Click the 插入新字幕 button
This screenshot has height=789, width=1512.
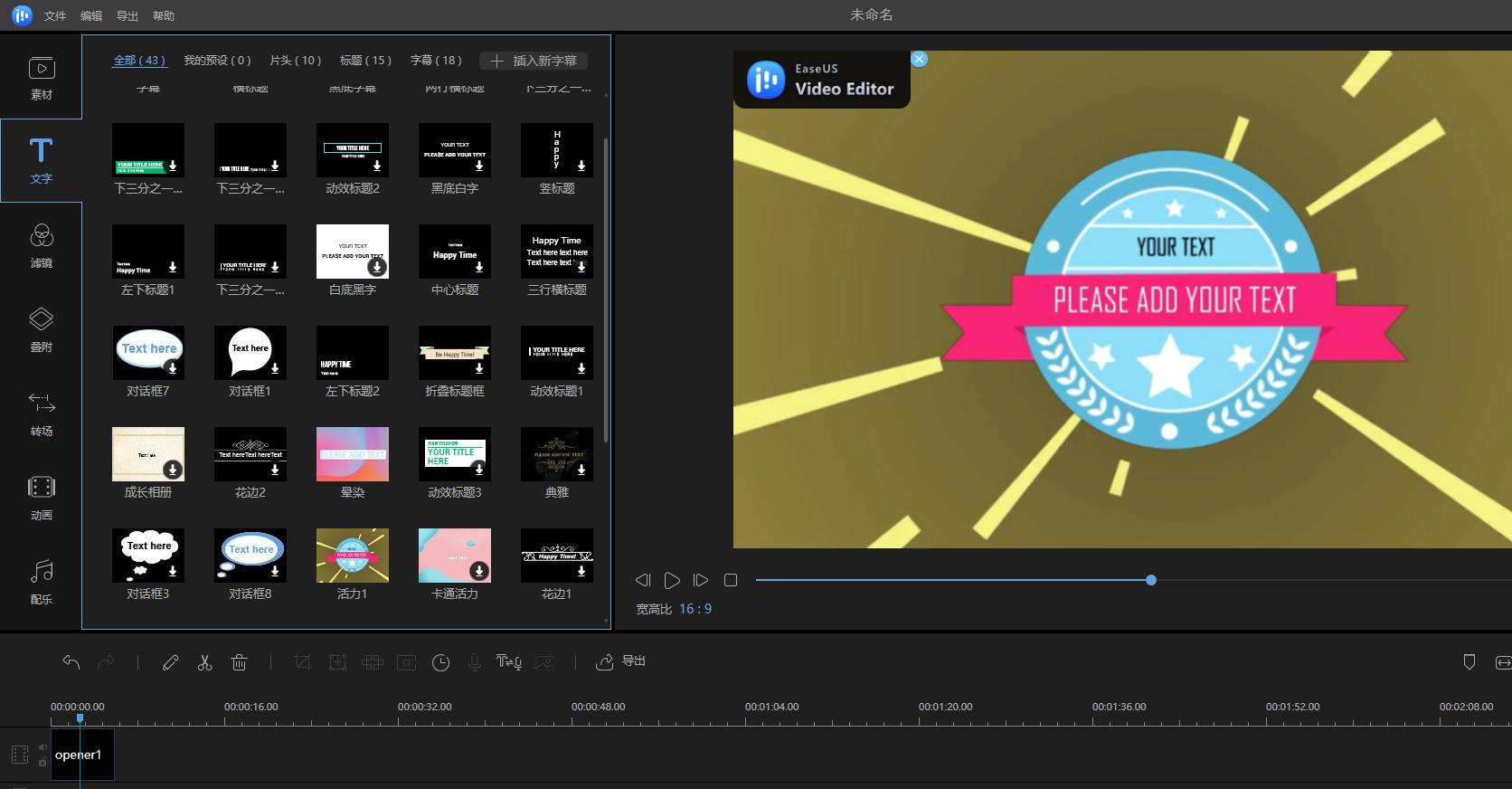tap(534, 61)
